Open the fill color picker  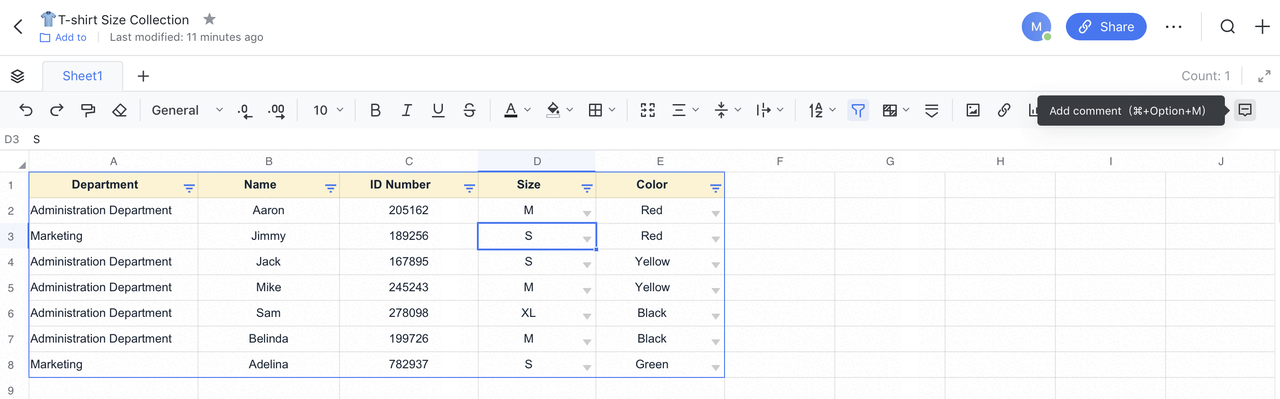(x=559, y=110)
